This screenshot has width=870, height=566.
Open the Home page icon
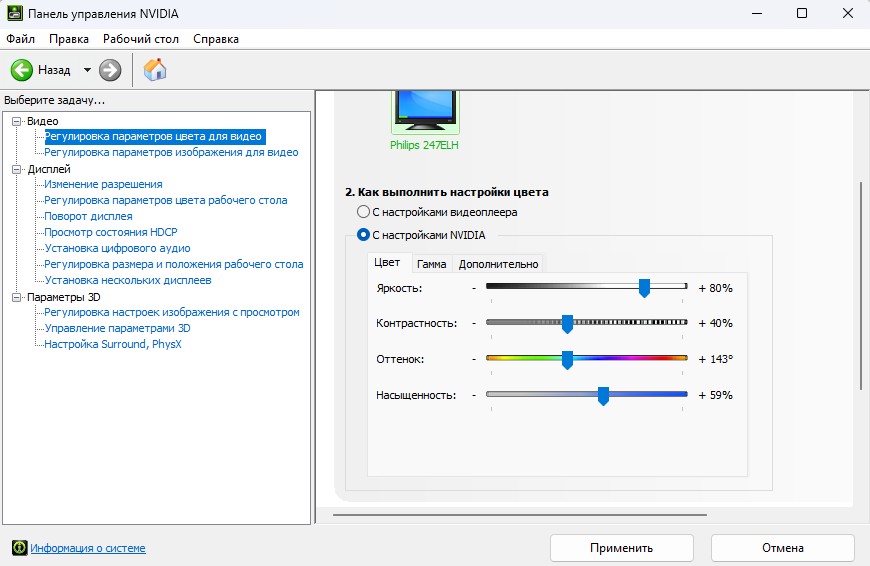coord(155,70)
